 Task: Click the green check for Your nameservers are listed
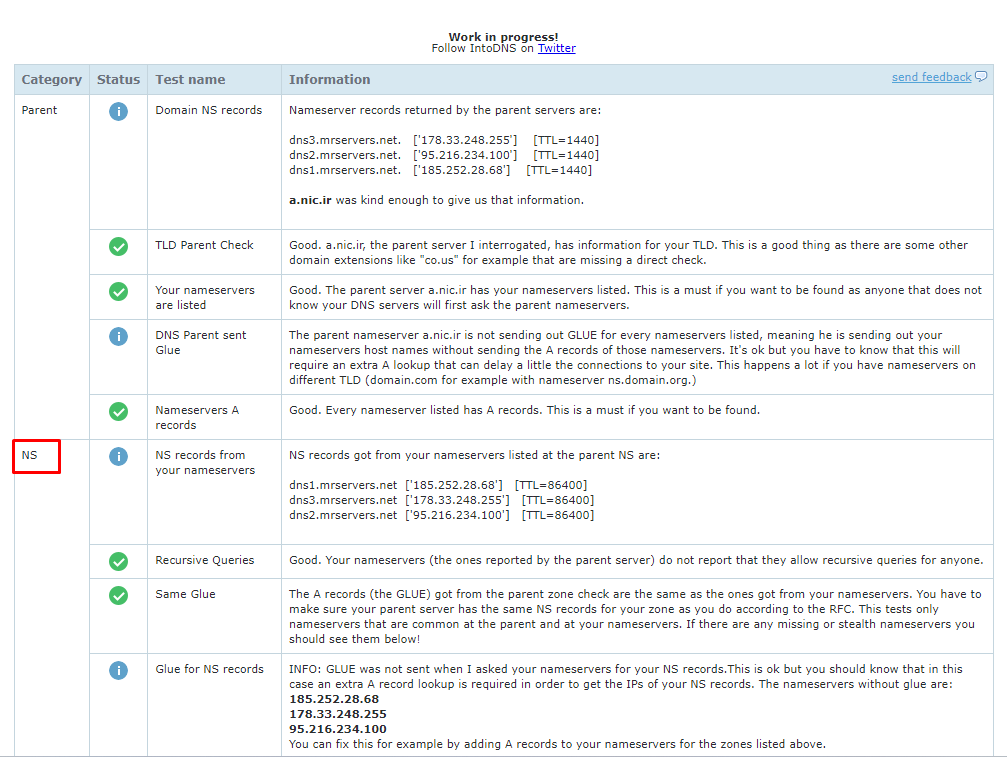point(118,291)
